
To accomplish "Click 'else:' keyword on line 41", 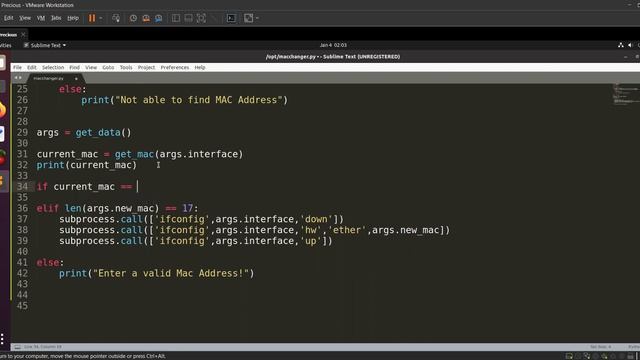I will 50,262.
